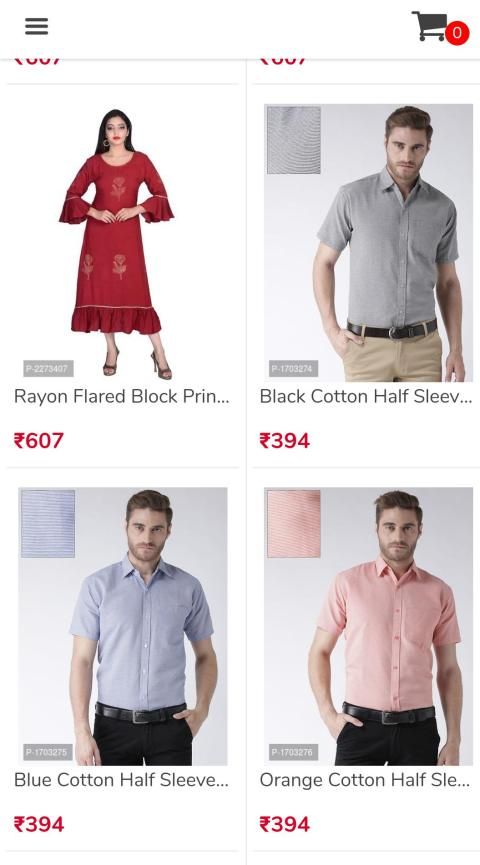Image resolution: width=480 pixels, height=865 pixels.
Task: Click the P-1703274 product code tag
Action: click(x=294, y=369)
